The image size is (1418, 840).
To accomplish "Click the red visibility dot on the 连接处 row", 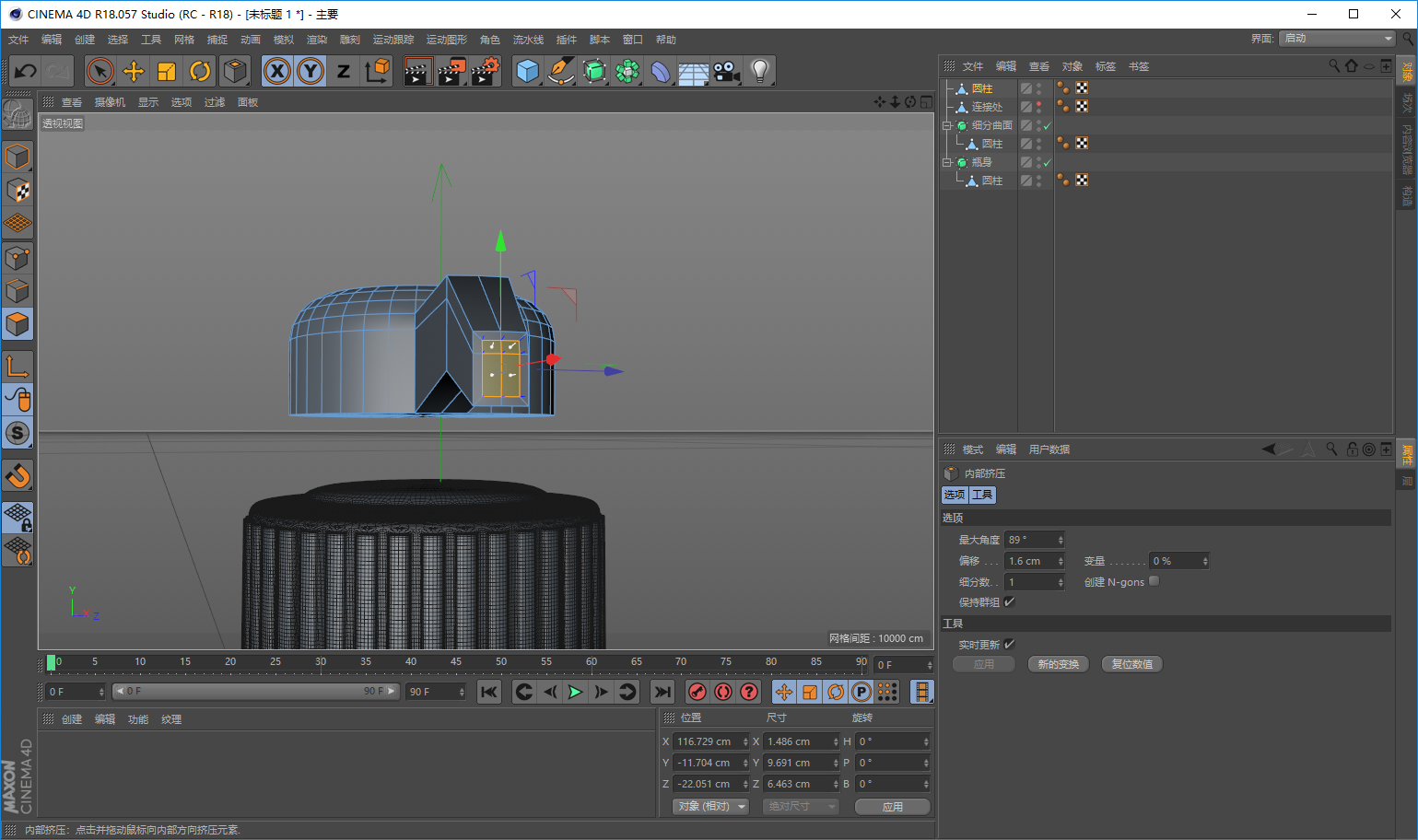I will [x=1039, y=104].
